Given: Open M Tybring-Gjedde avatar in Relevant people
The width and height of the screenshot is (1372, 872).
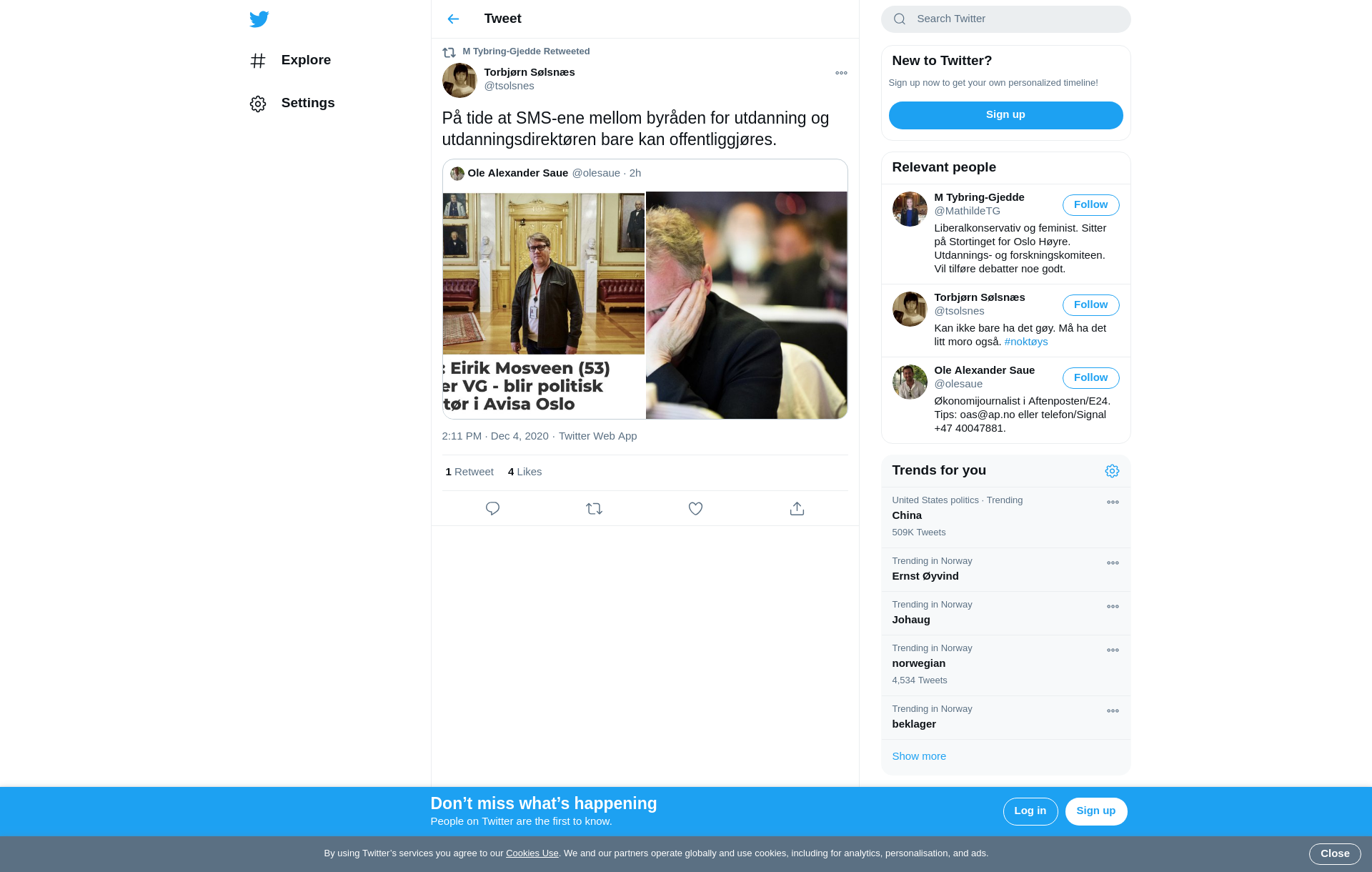Looking at the screenshot, I should (910, 209).
